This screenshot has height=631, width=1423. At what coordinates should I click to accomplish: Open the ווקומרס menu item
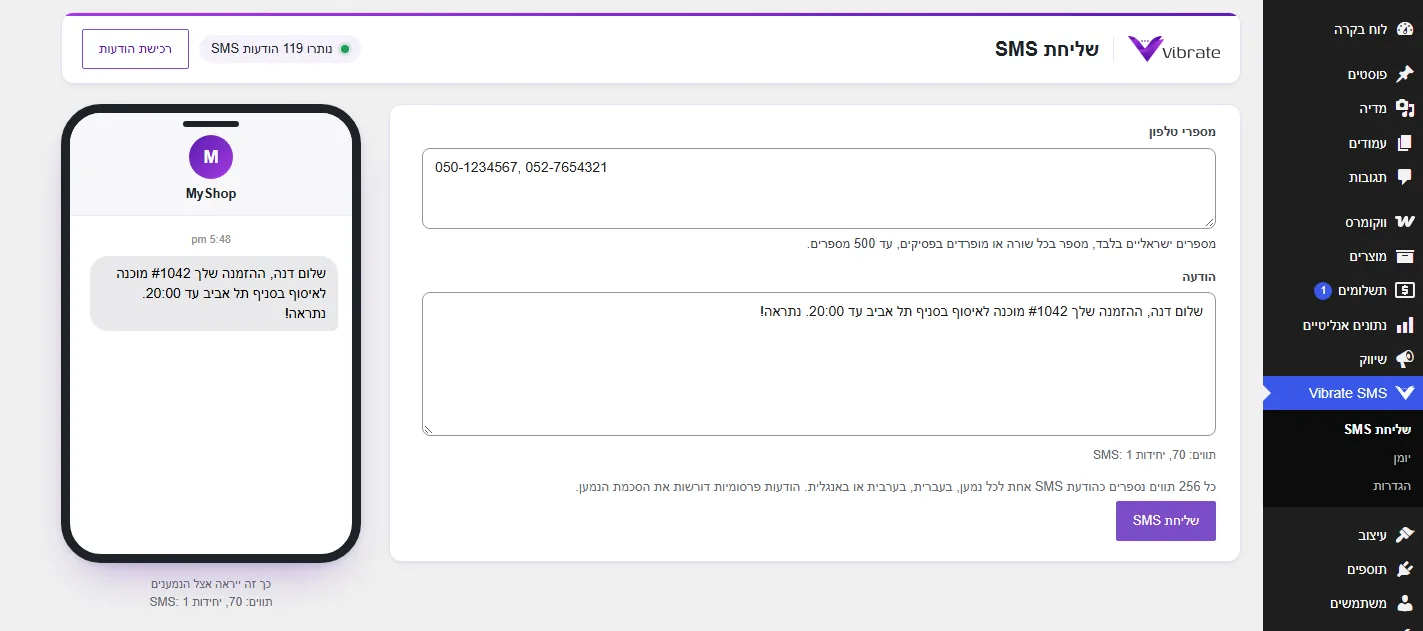point(1365,222)
